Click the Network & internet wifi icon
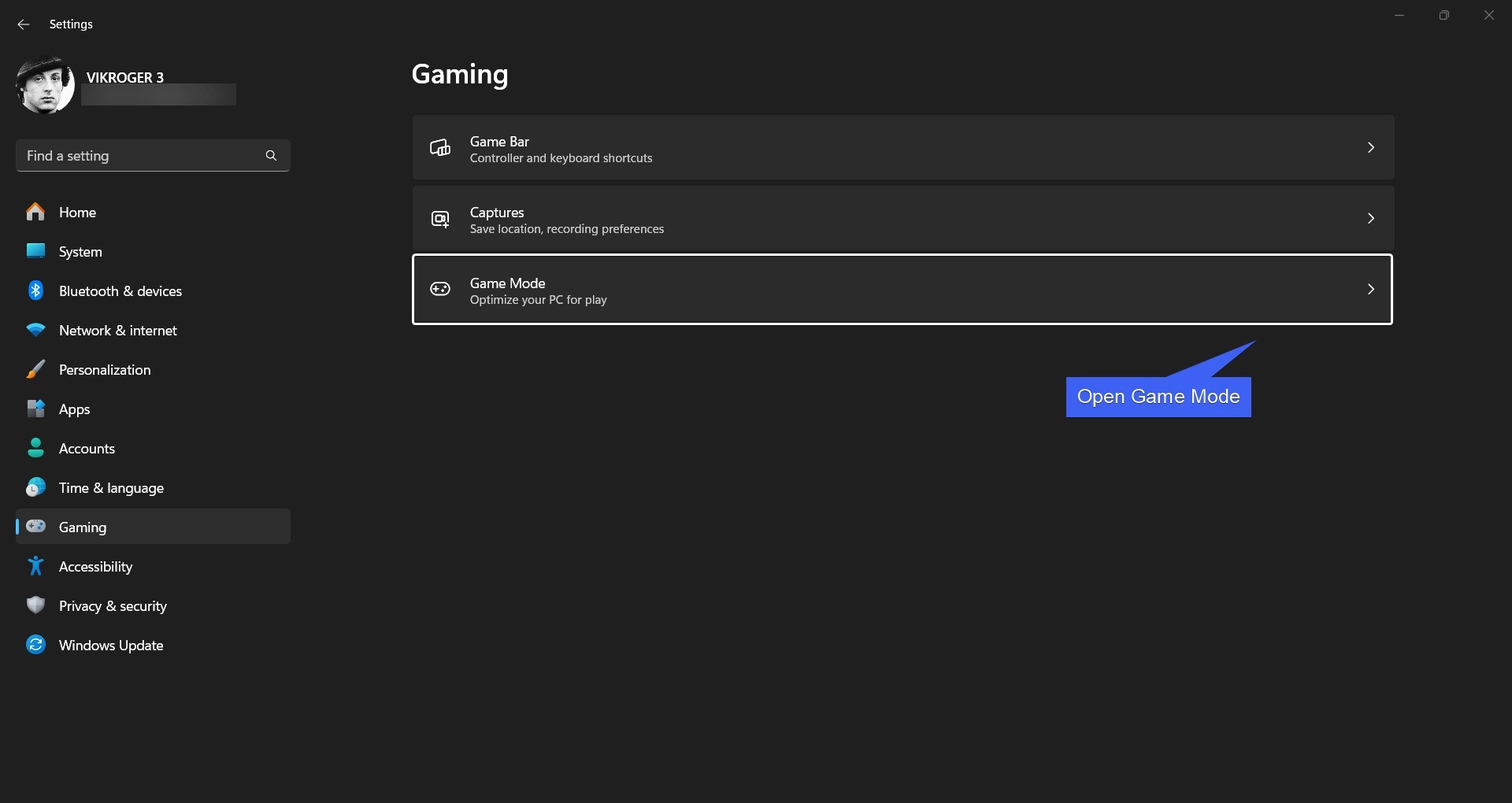This screenshot has width=1512, height=803. (35, 330)
